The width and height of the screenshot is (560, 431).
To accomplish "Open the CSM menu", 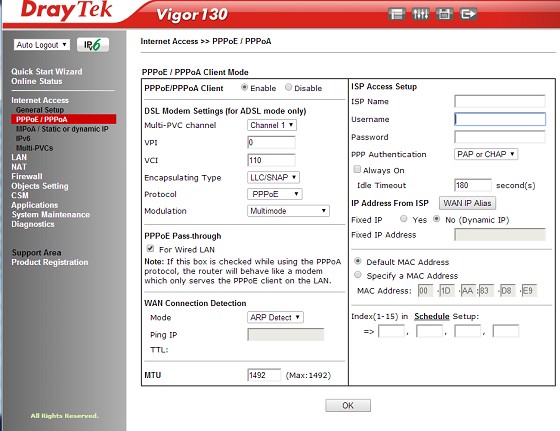I will [20, 195].
